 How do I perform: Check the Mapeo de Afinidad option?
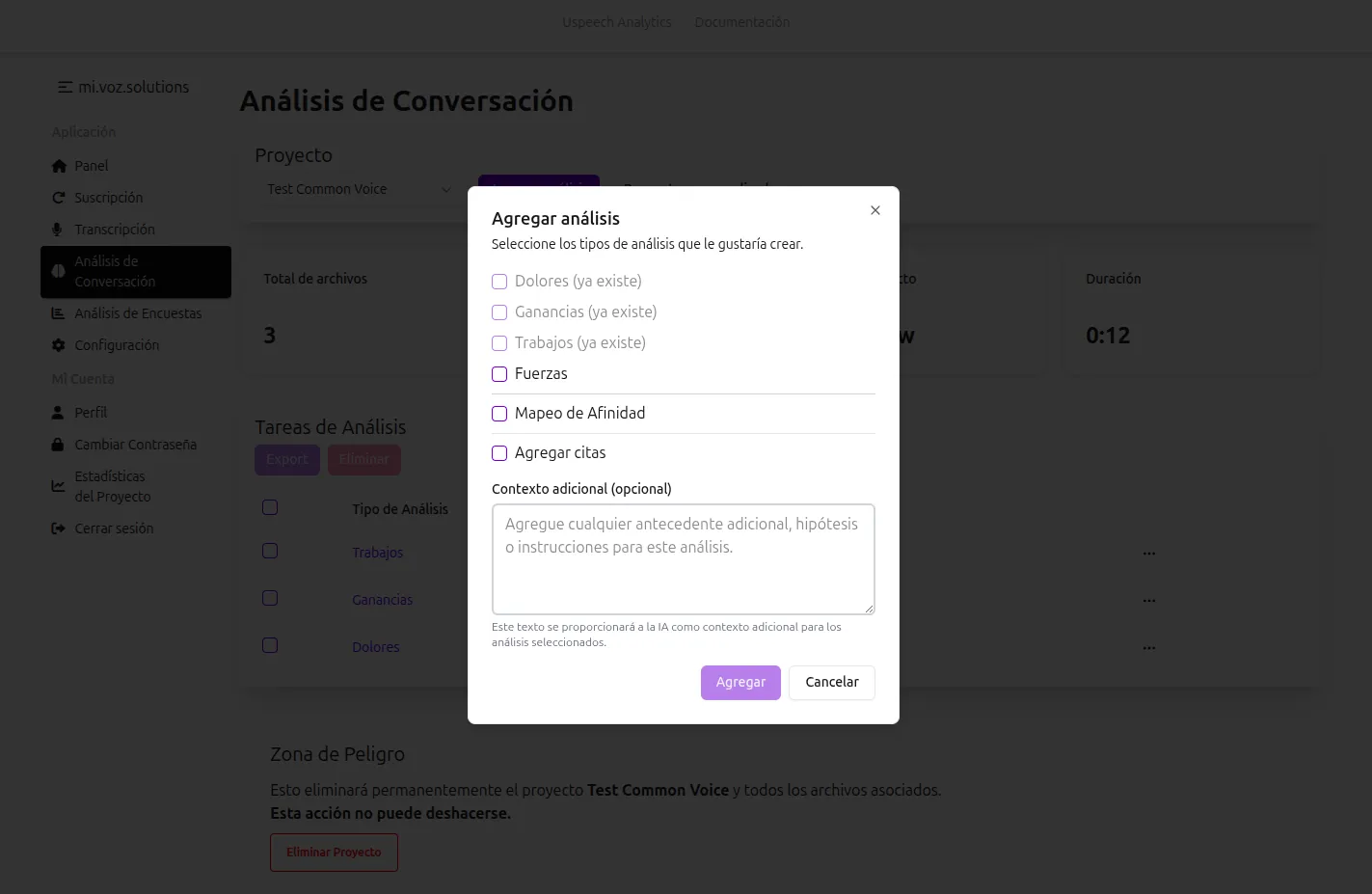point(499,413)
